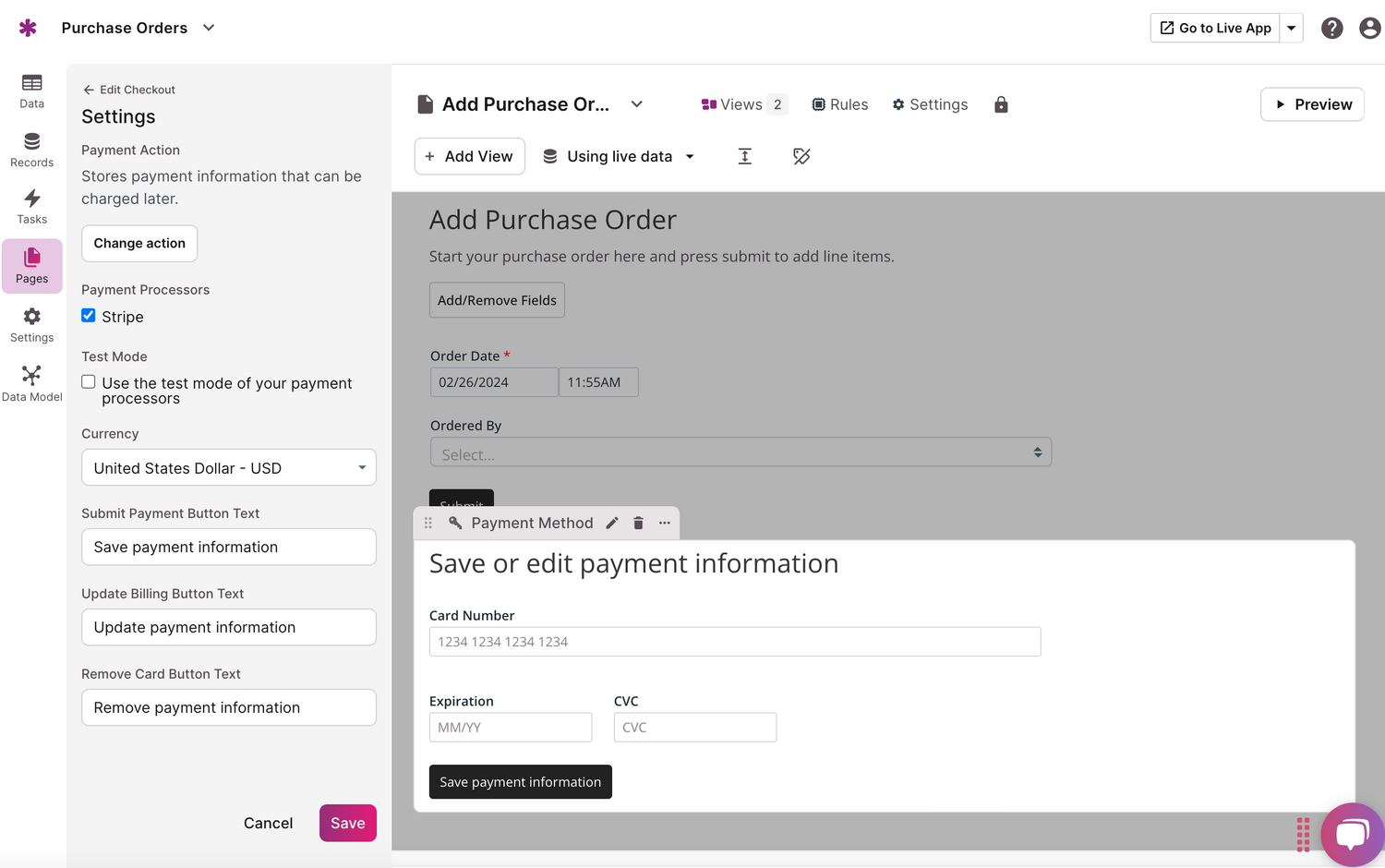
Task: Click the page lock icon
Action: (1001, 104)
